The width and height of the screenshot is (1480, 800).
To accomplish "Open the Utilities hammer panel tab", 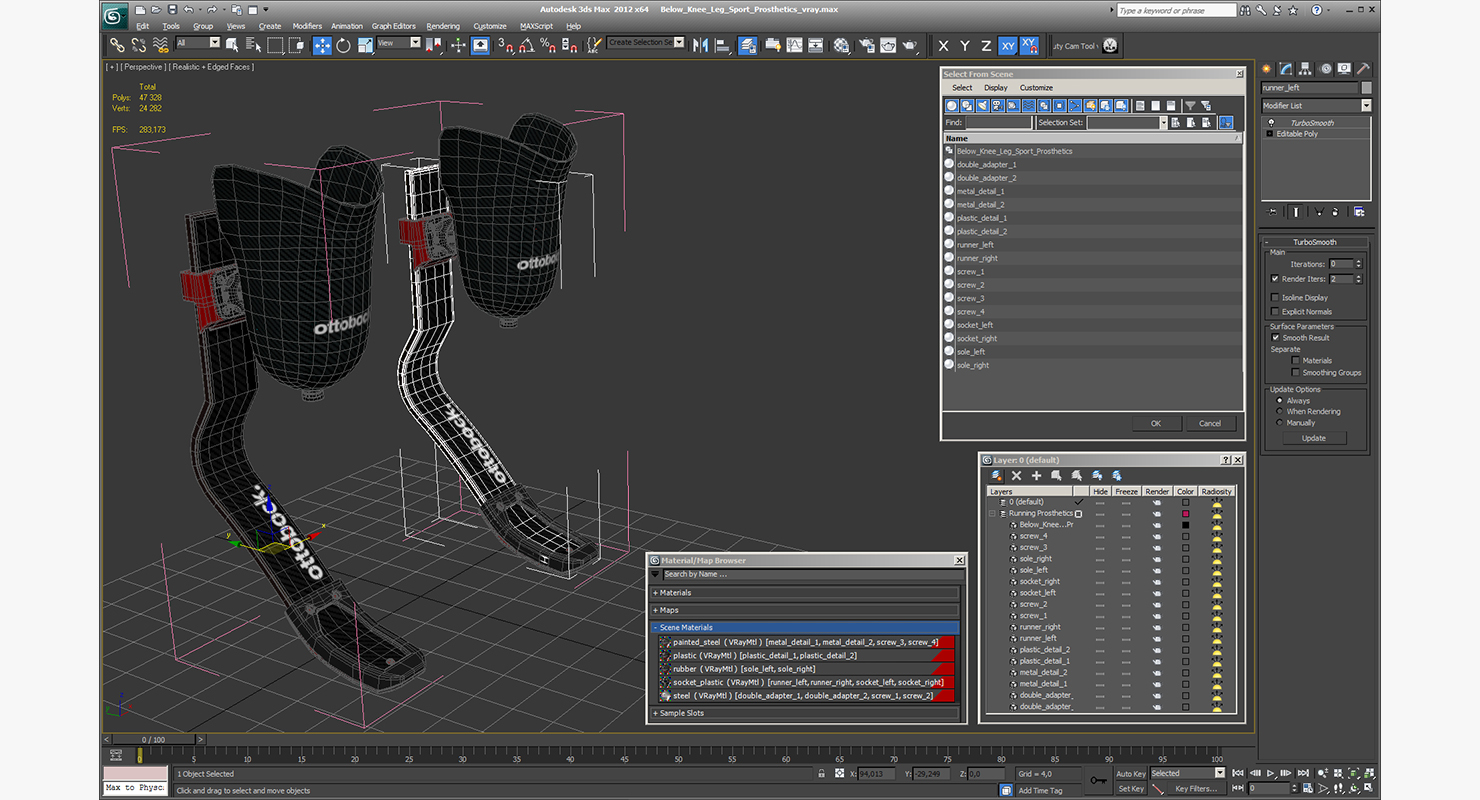I will click(x=1363, y=69).
